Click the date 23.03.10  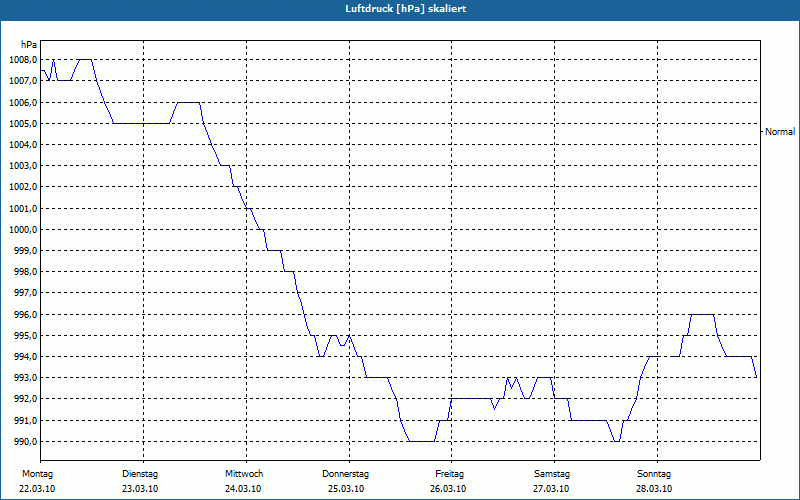pyautogui.click(x=140, y=489)
